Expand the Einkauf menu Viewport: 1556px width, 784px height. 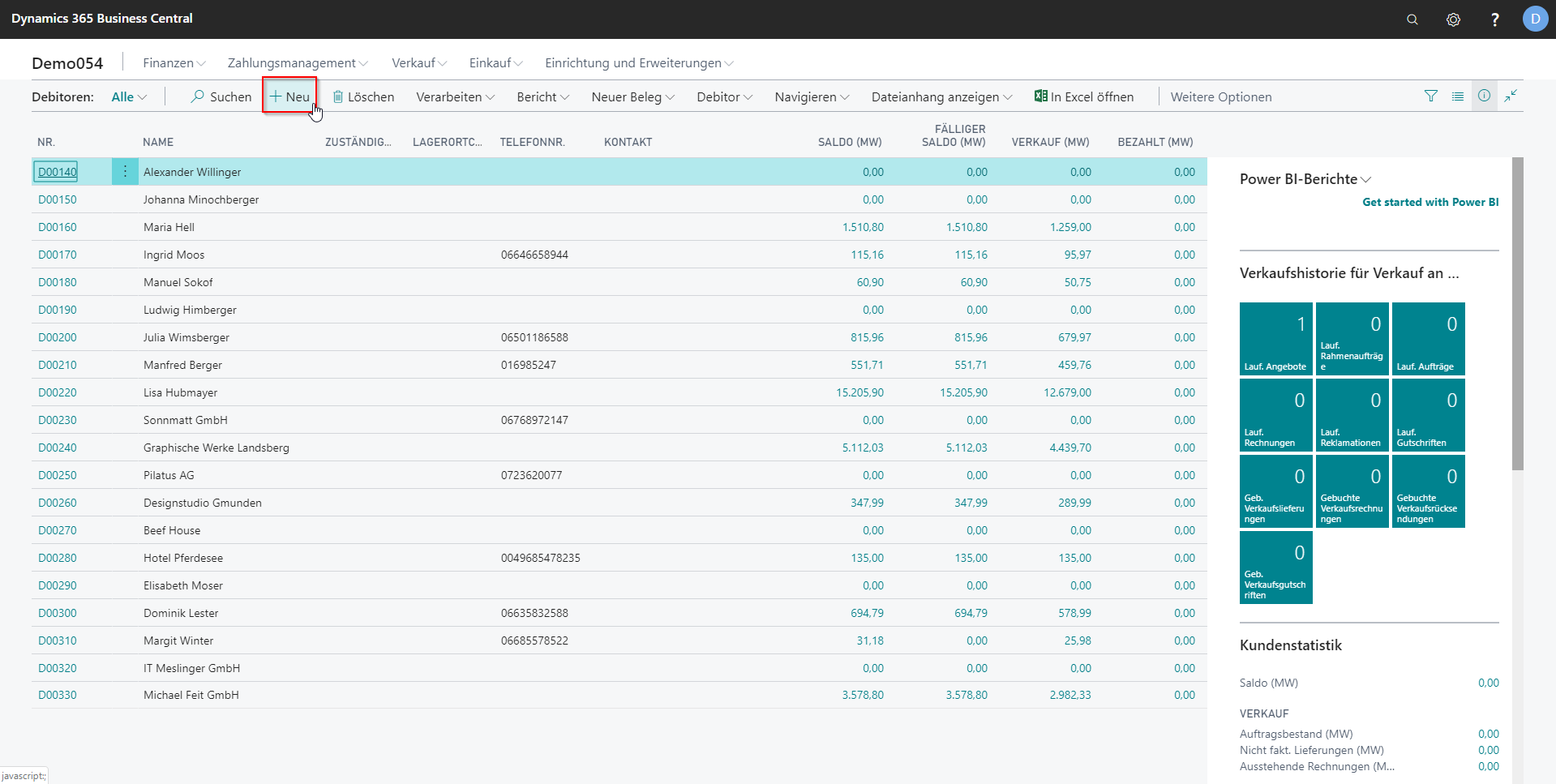496,62
